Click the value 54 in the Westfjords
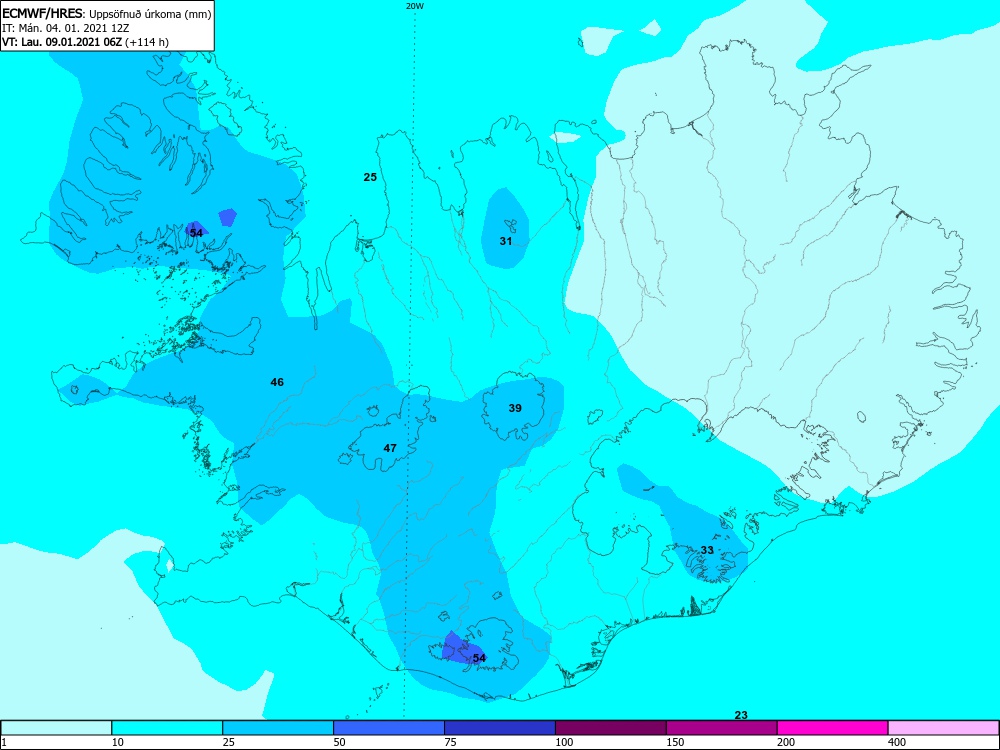This screenshot has height=750, width=1000. 196,233
